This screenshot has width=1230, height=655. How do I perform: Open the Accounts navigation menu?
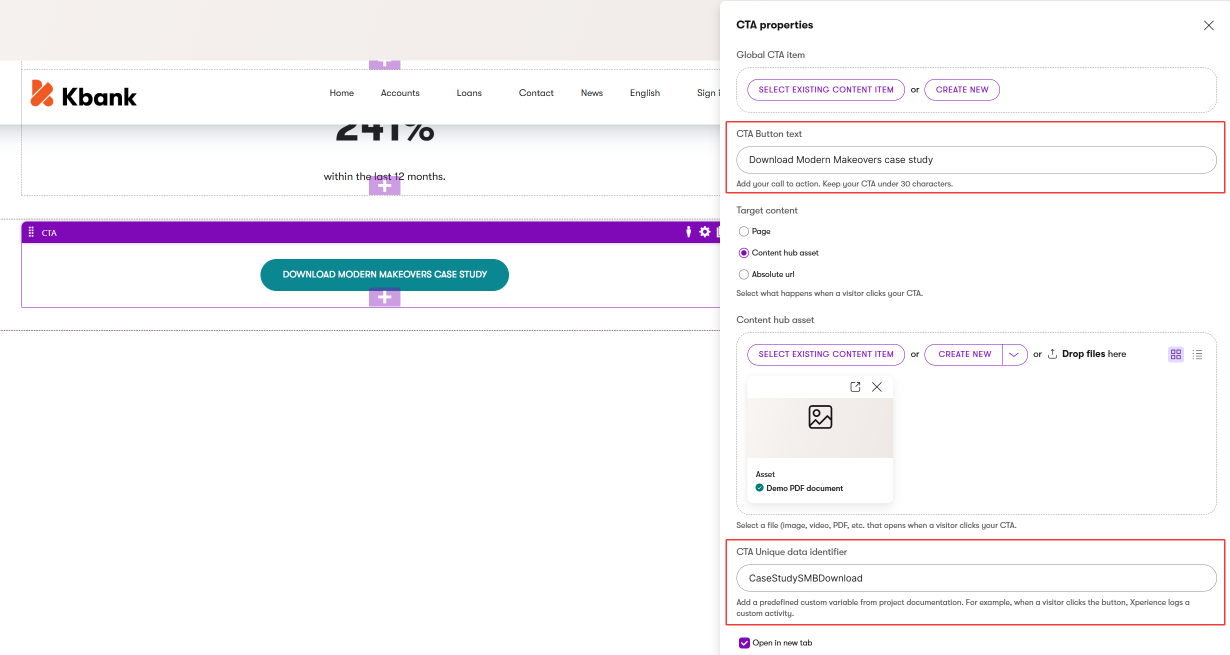pyautogui.click(x=400, y=92)
